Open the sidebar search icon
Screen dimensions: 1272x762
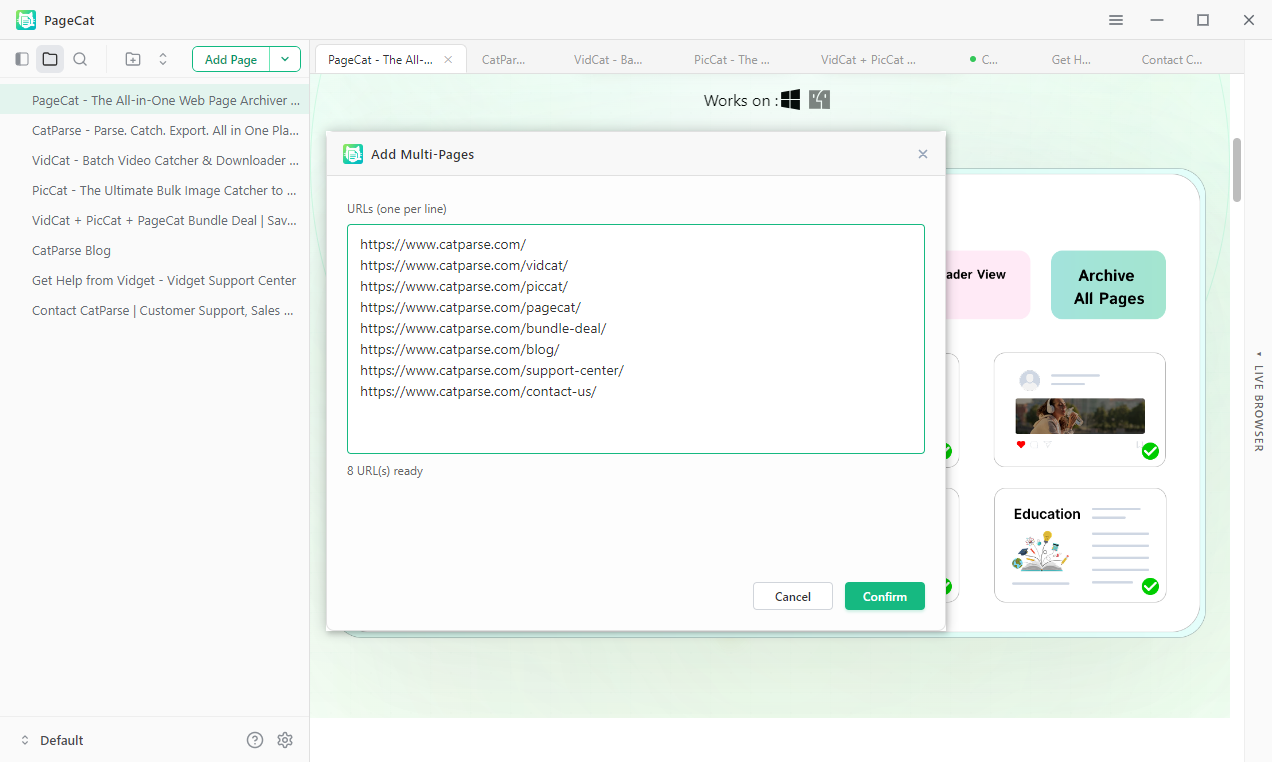[x=80, y=59]
